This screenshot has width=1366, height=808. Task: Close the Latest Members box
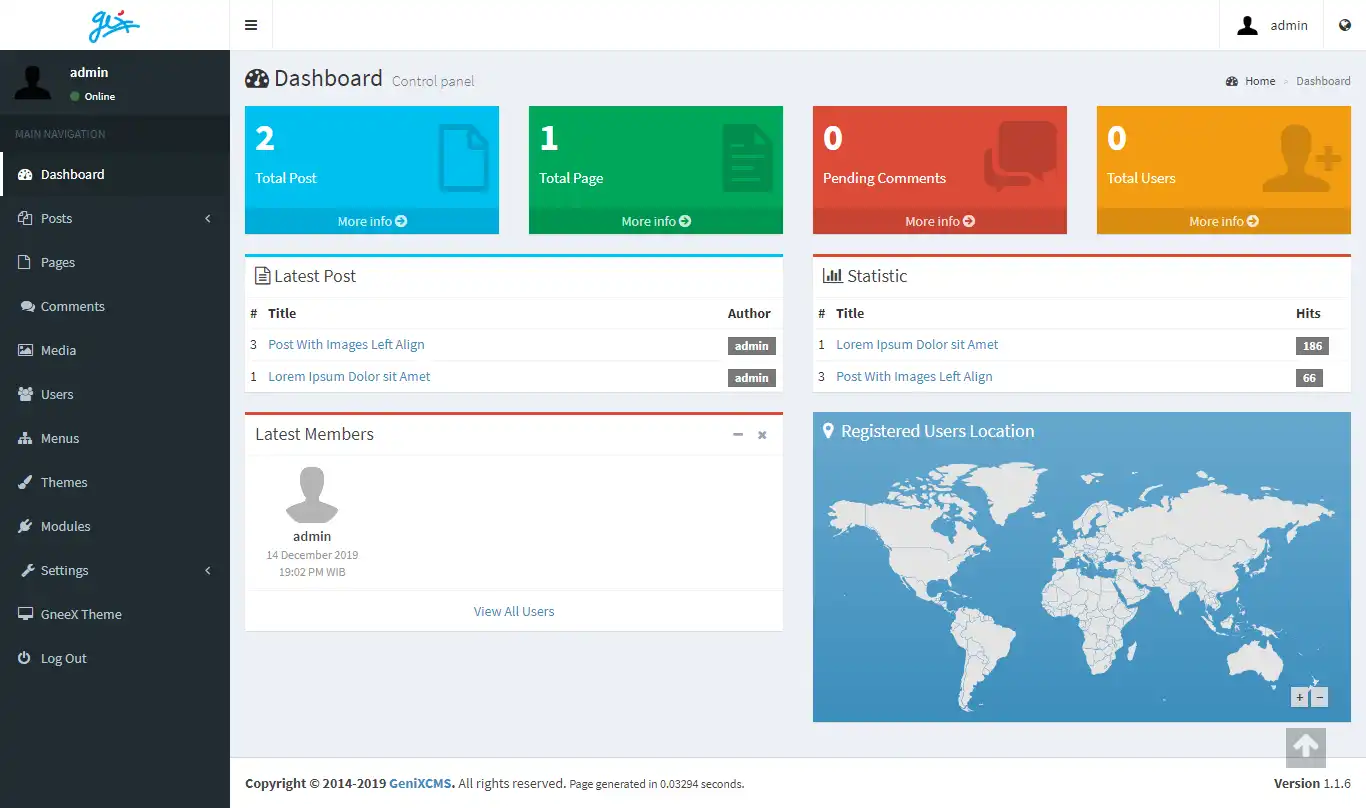coord(762,434)
